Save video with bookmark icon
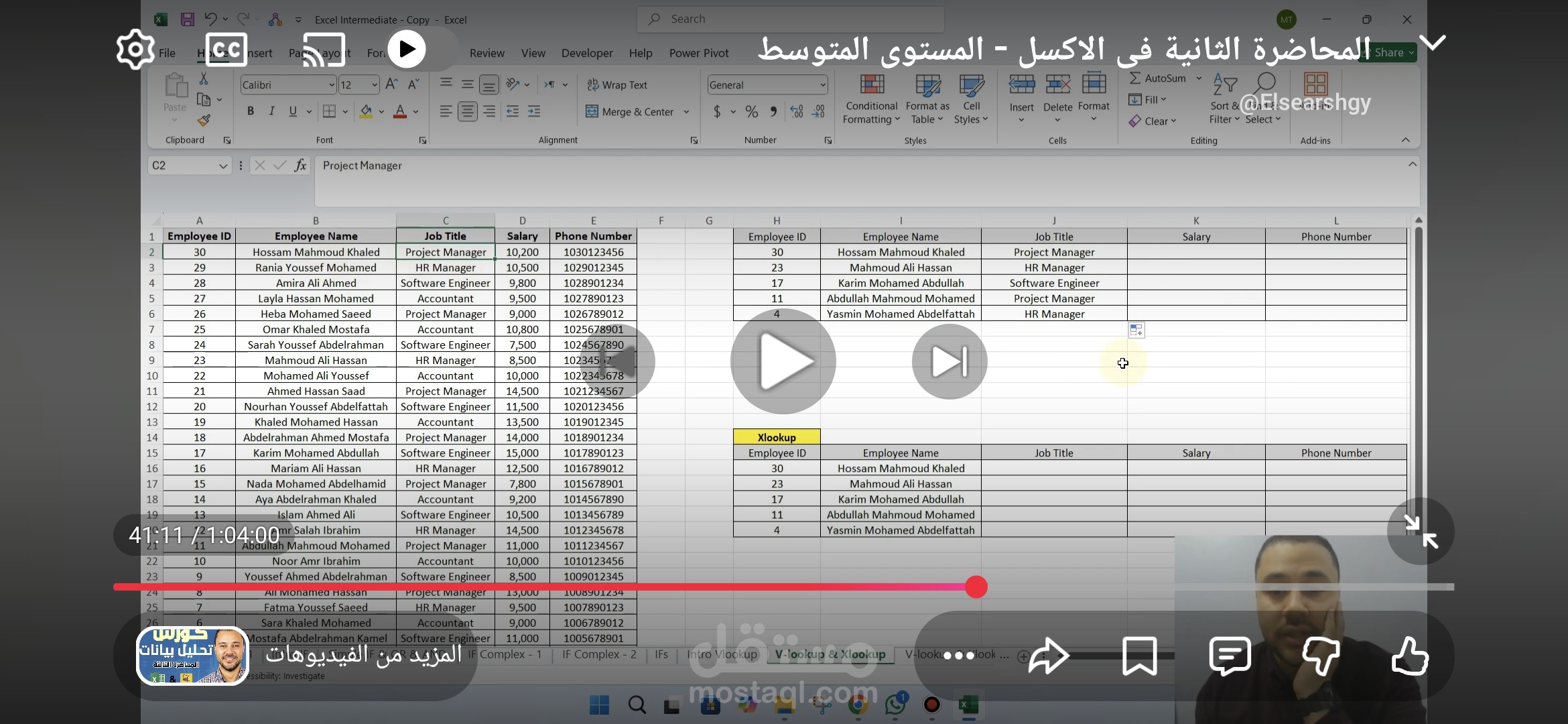 (x=1140, y=656)
